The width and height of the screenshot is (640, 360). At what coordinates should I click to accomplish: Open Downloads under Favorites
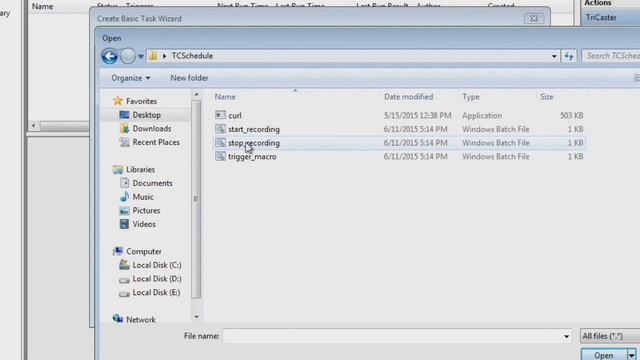click(x=151, y=129)
